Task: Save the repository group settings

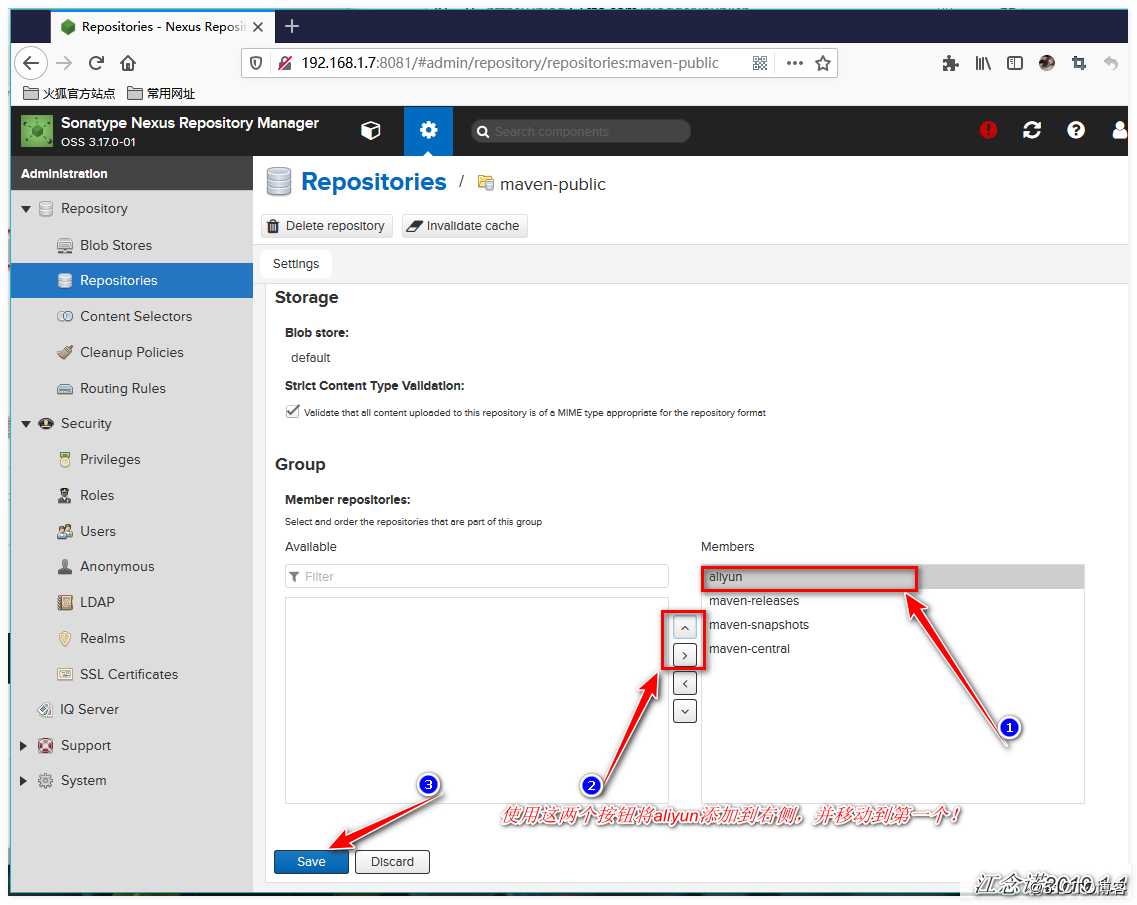Action: (311, 862)
